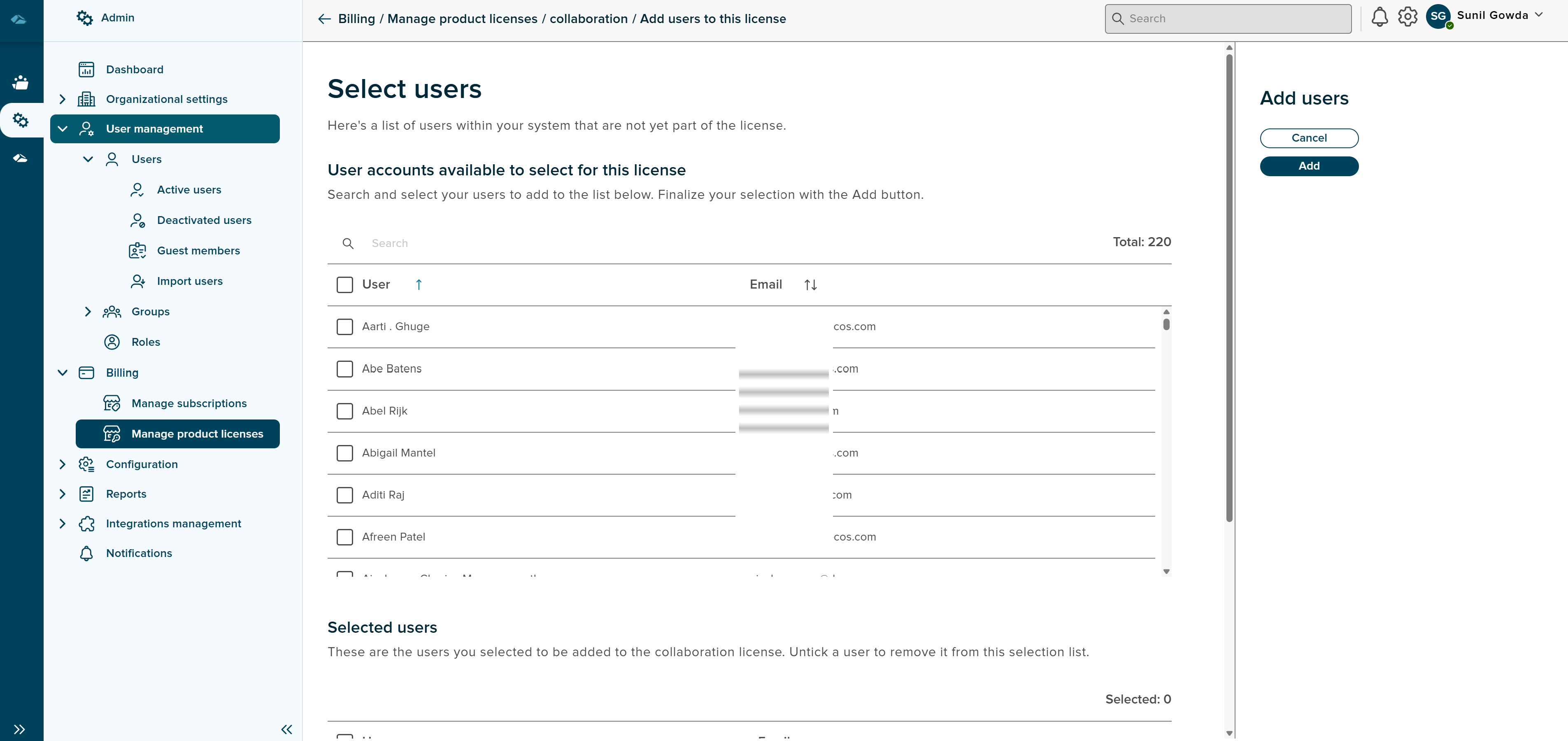Viewport: 1568px width, 741px height.
Task: Open Manage subscriptions menu item
Action: click(189, 403)
